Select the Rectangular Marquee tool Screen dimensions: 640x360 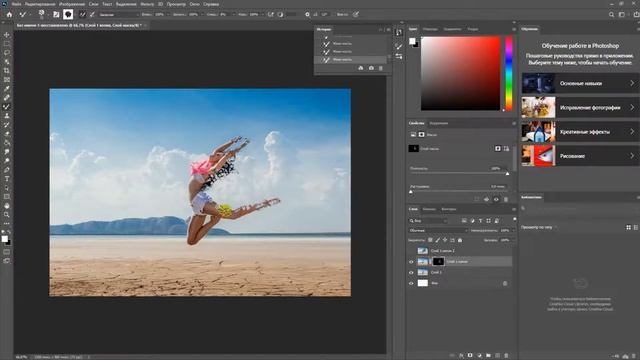7,44
